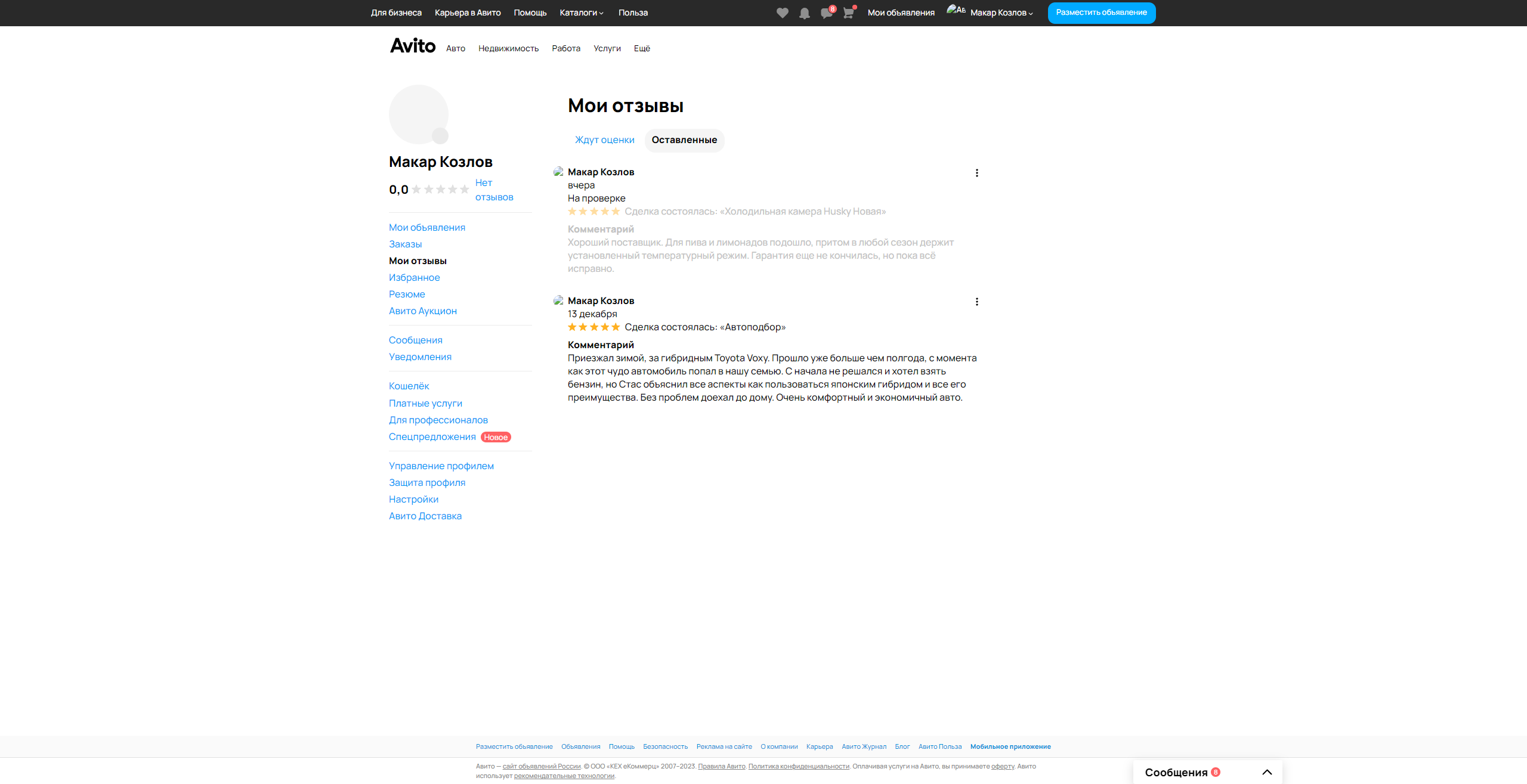Open options menu for Автоподбор review
This screenshot has height=784, width=1527.
tap(976, 302)
